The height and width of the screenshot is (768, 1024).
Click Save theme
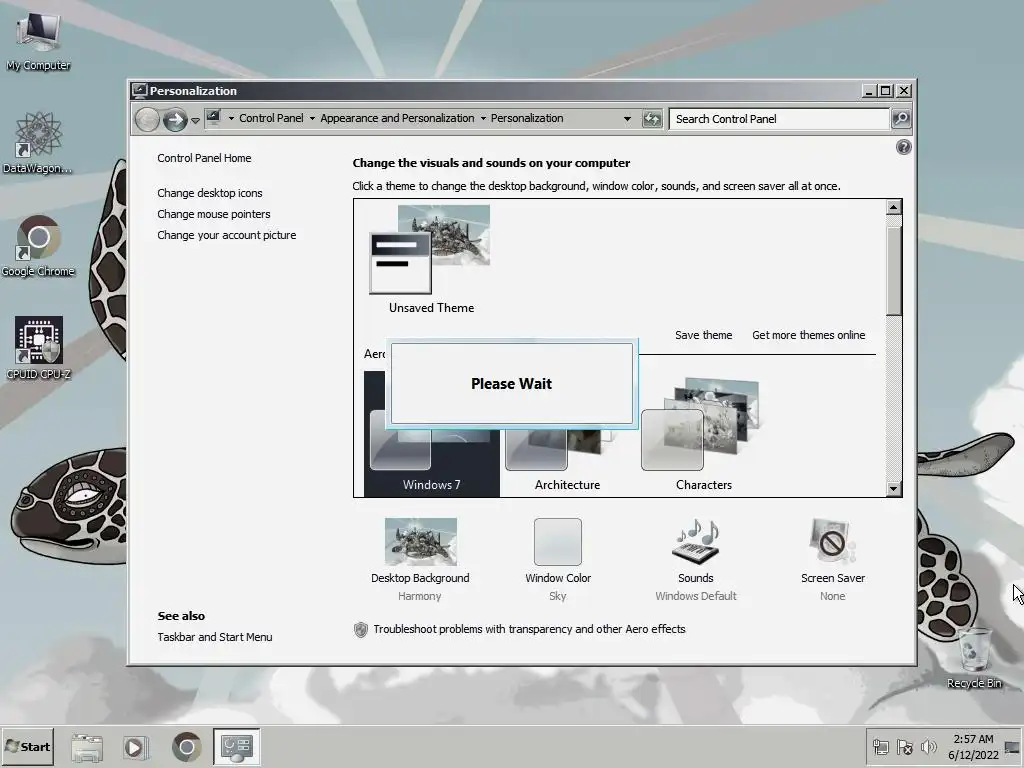[x=703, y=335]
